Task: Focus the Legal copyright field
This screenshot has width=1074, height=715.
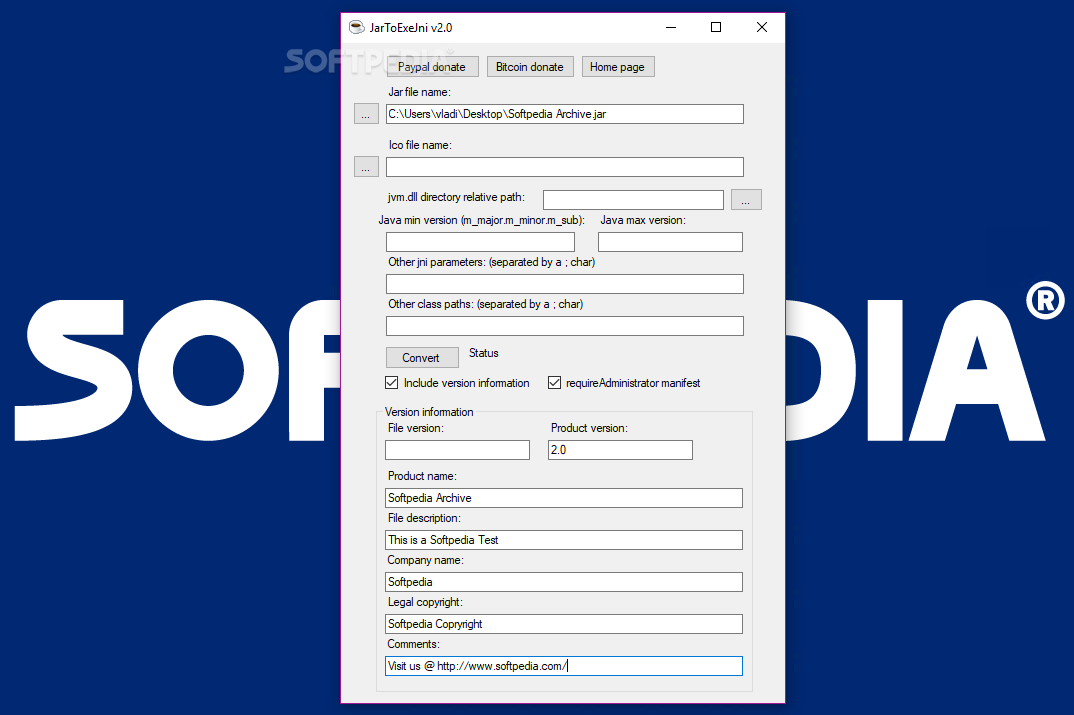Action: point(564,624)
